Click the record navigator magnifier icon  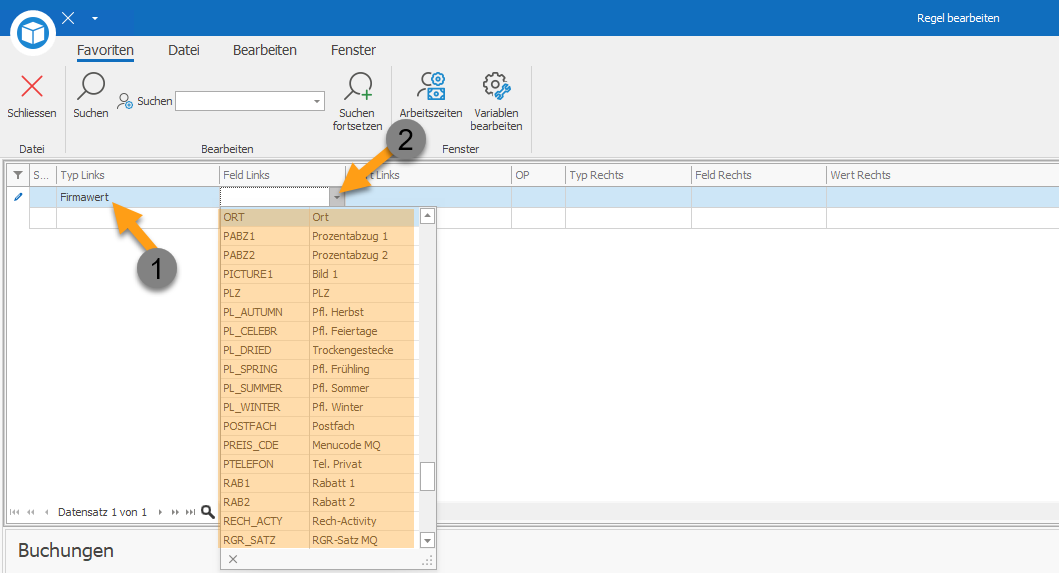tap(208, 512)
